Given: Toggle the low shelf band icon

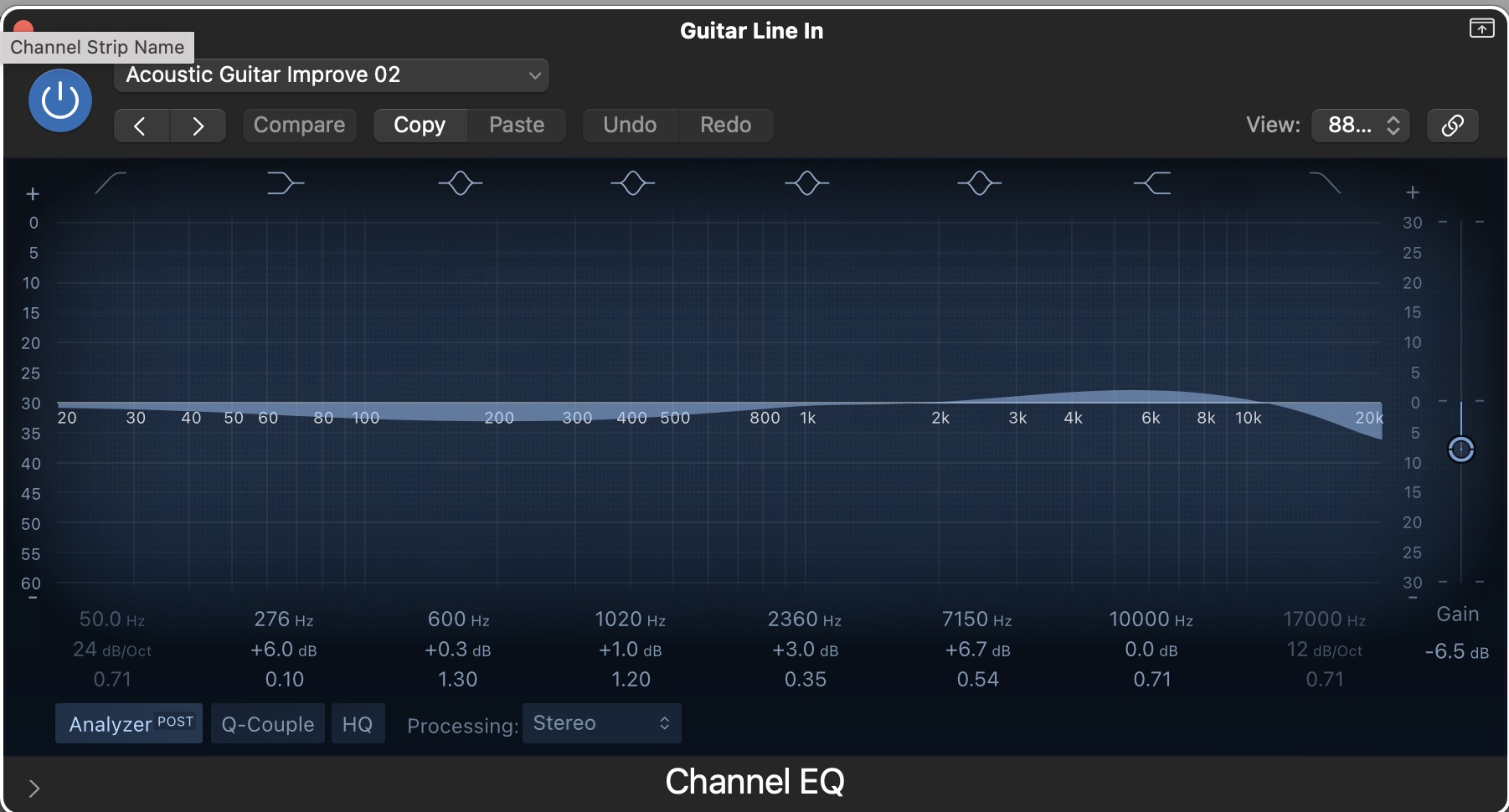Looking at the screenshot, I should coord(285,182).
